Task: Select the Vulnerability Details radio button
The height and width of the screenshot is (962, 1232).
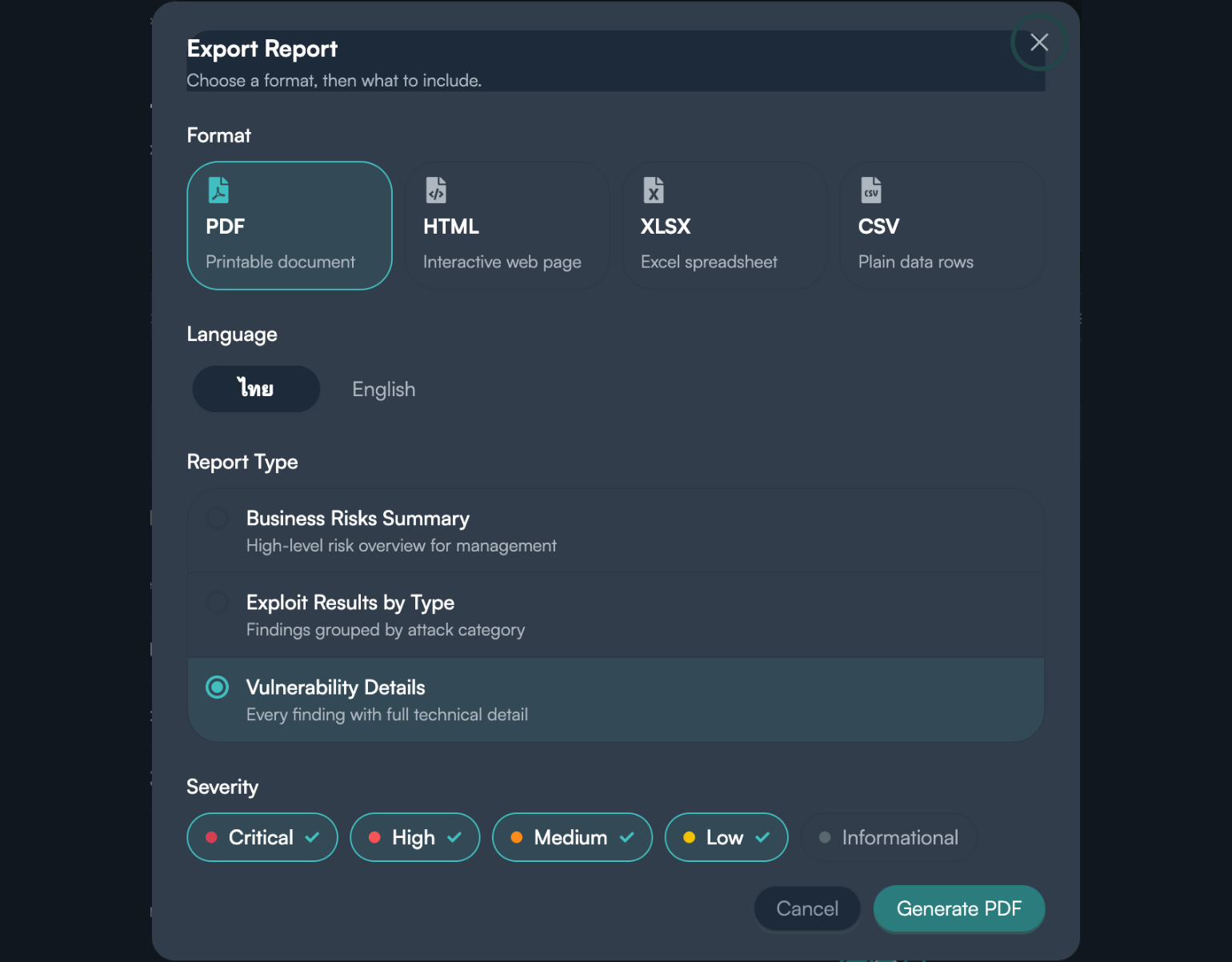Action: pyautogui.click(x=218, y=687)
